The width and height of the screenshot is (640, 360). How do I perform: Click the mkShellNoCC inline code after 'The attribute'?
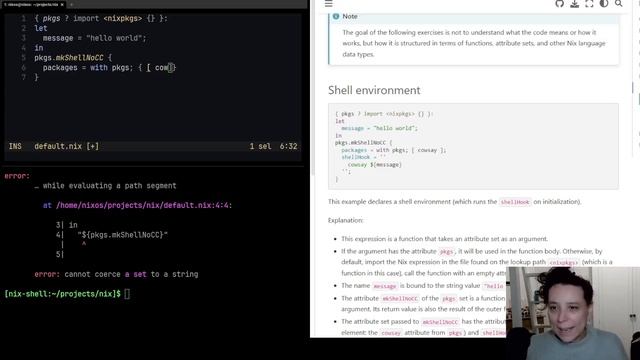tap(400, 299)
